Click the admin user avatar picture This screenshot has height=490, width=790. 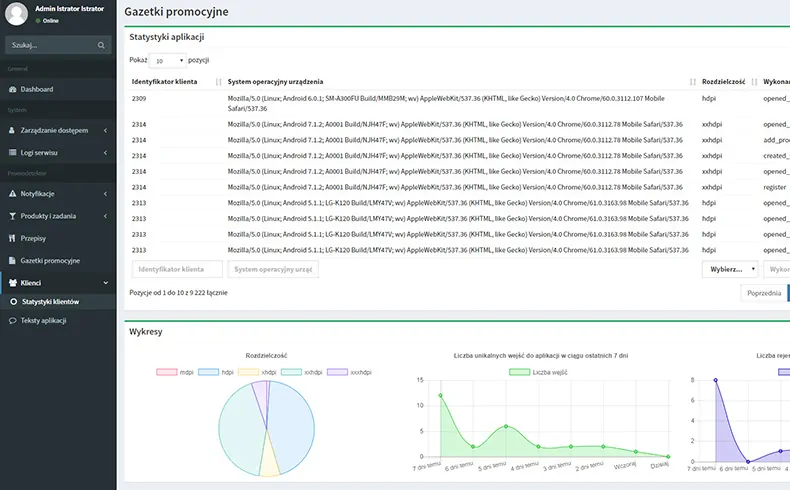tap(14, 13)
